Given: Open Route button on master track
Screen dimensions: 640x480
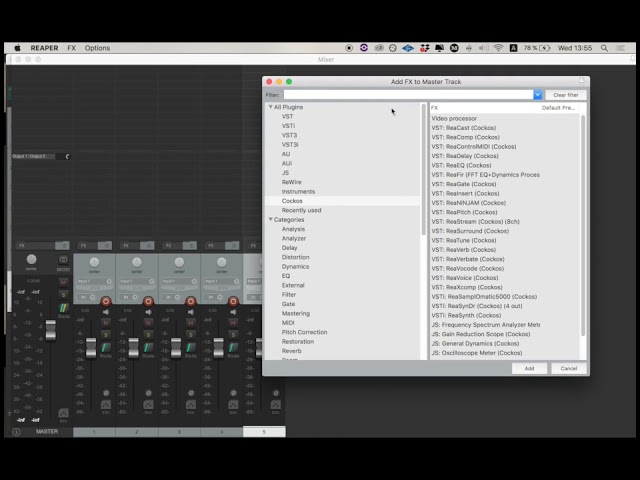Looking at the screenshot, I should pos(64,309).
